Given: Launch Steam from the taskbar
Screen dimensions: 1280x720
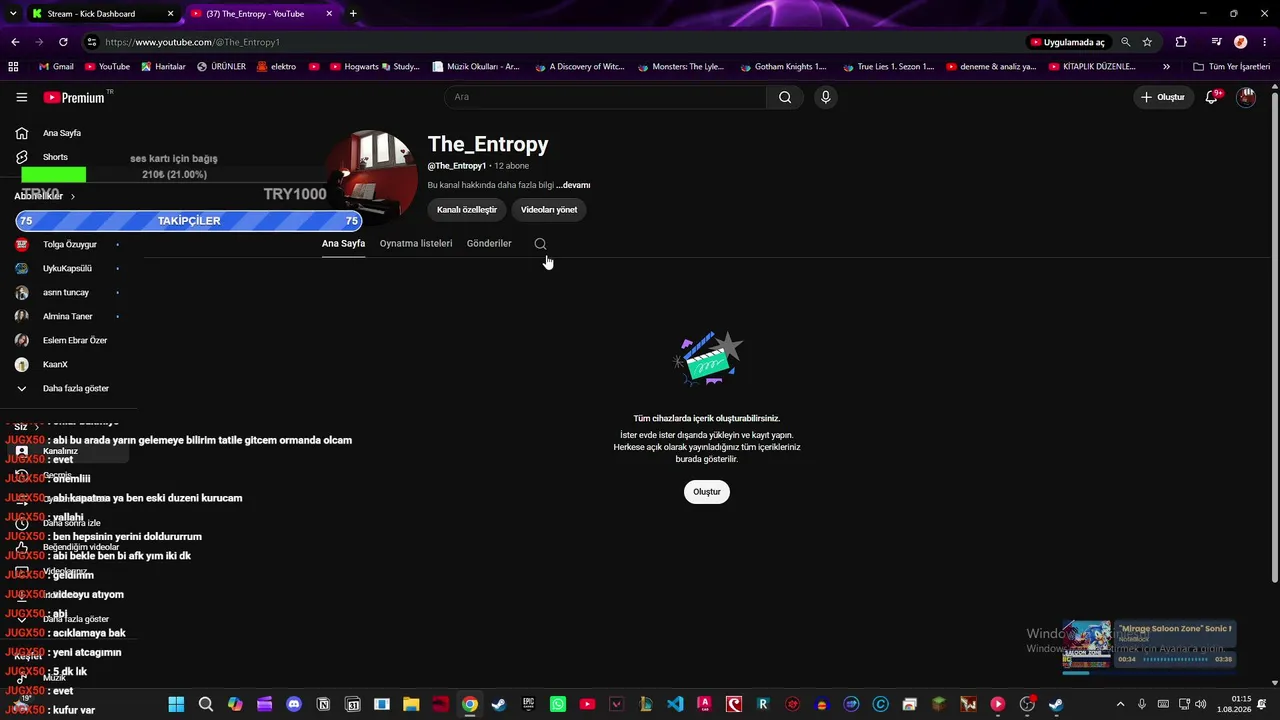Looking at the screenshot, I should coord(499,704).
